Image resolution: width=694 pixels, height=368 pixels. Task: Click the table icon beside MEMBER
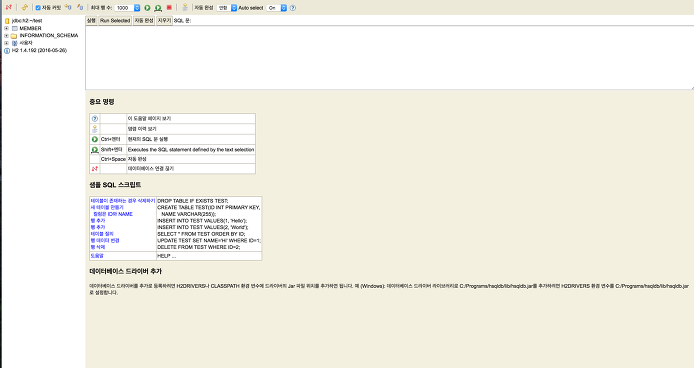15,28
